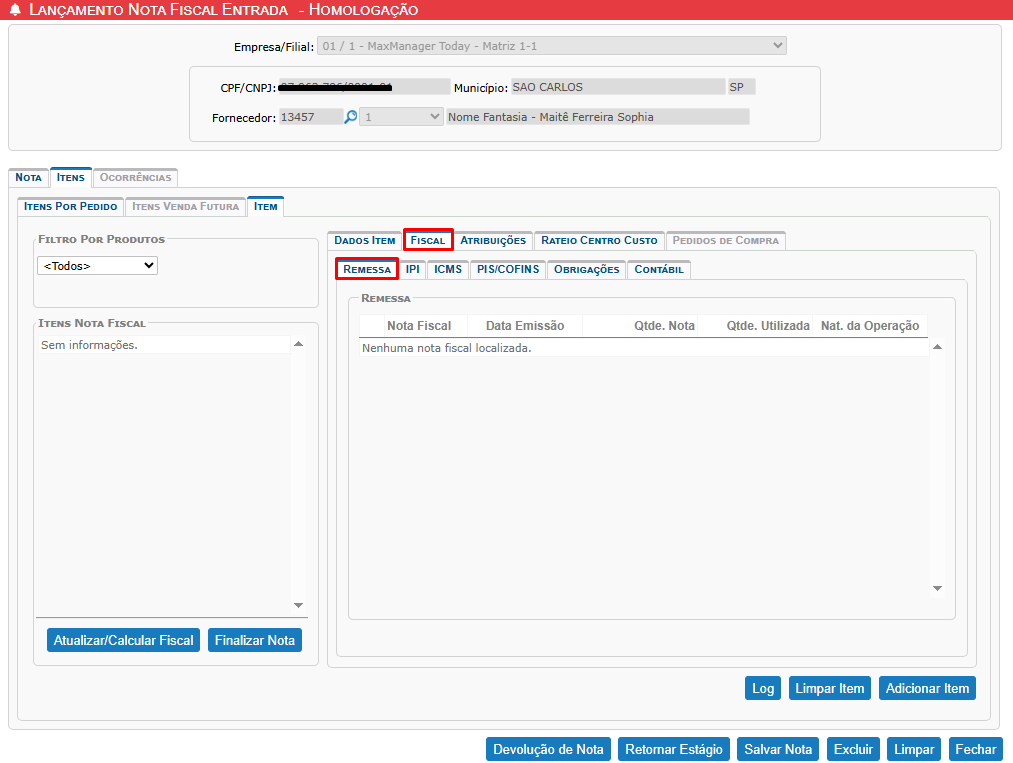Select the PIS/COFINS tab
Viewport: 1013px width, 763px height.
click(x=508, y=270)
